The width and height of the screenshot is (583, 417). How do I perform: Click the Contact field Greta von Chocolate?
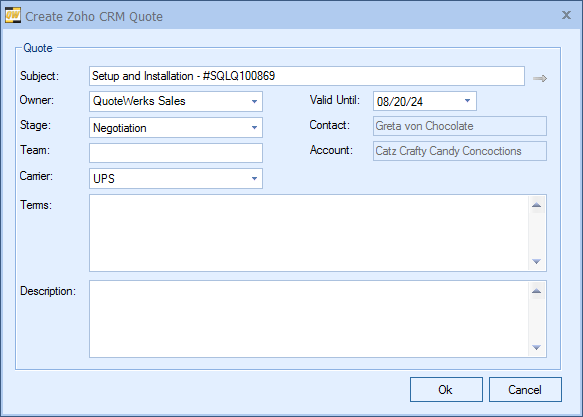(460, 126)
